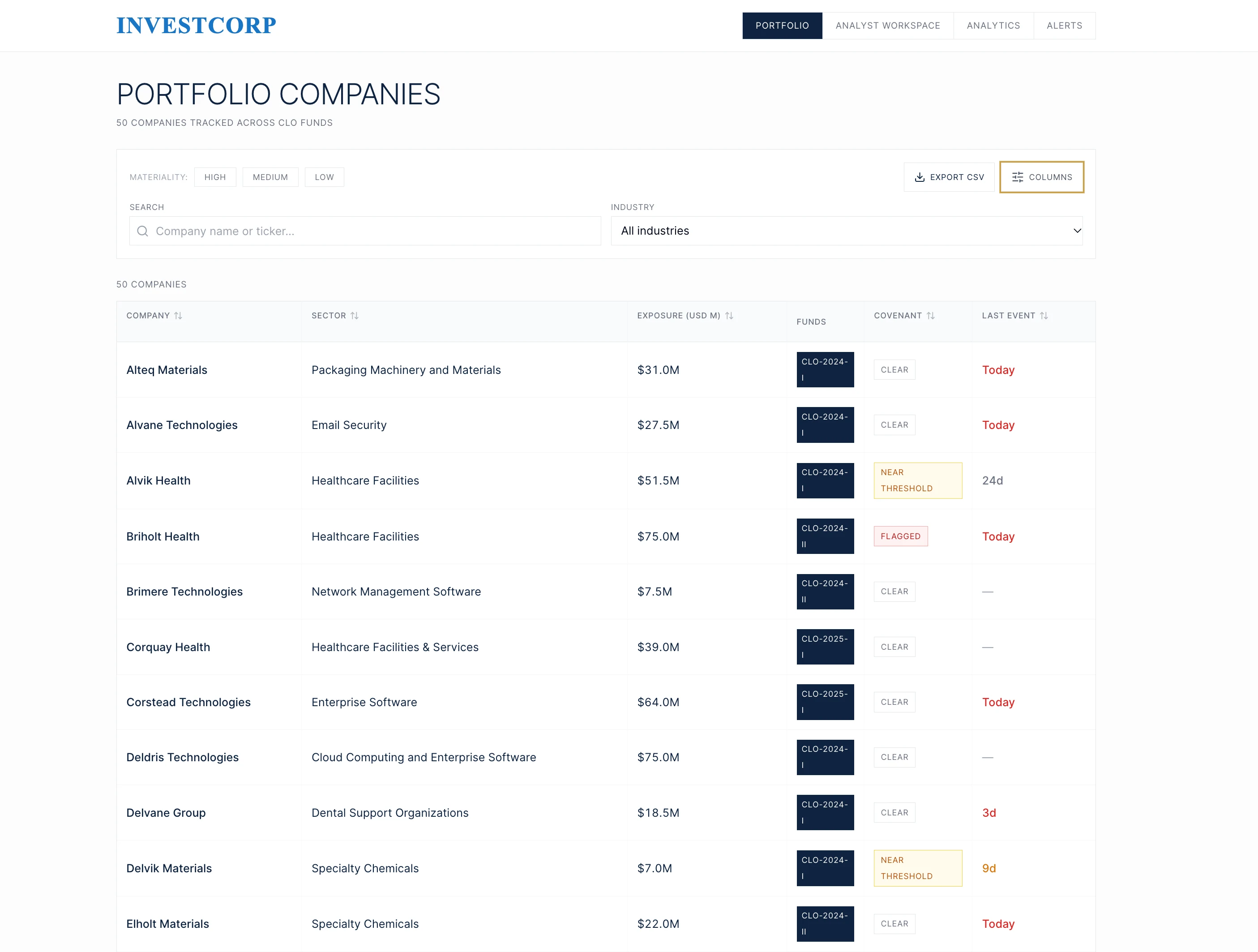1258x952 pixels.
Task: Open Alteq Materials company row
Action: pyautogui.click(x=606, y=370)
